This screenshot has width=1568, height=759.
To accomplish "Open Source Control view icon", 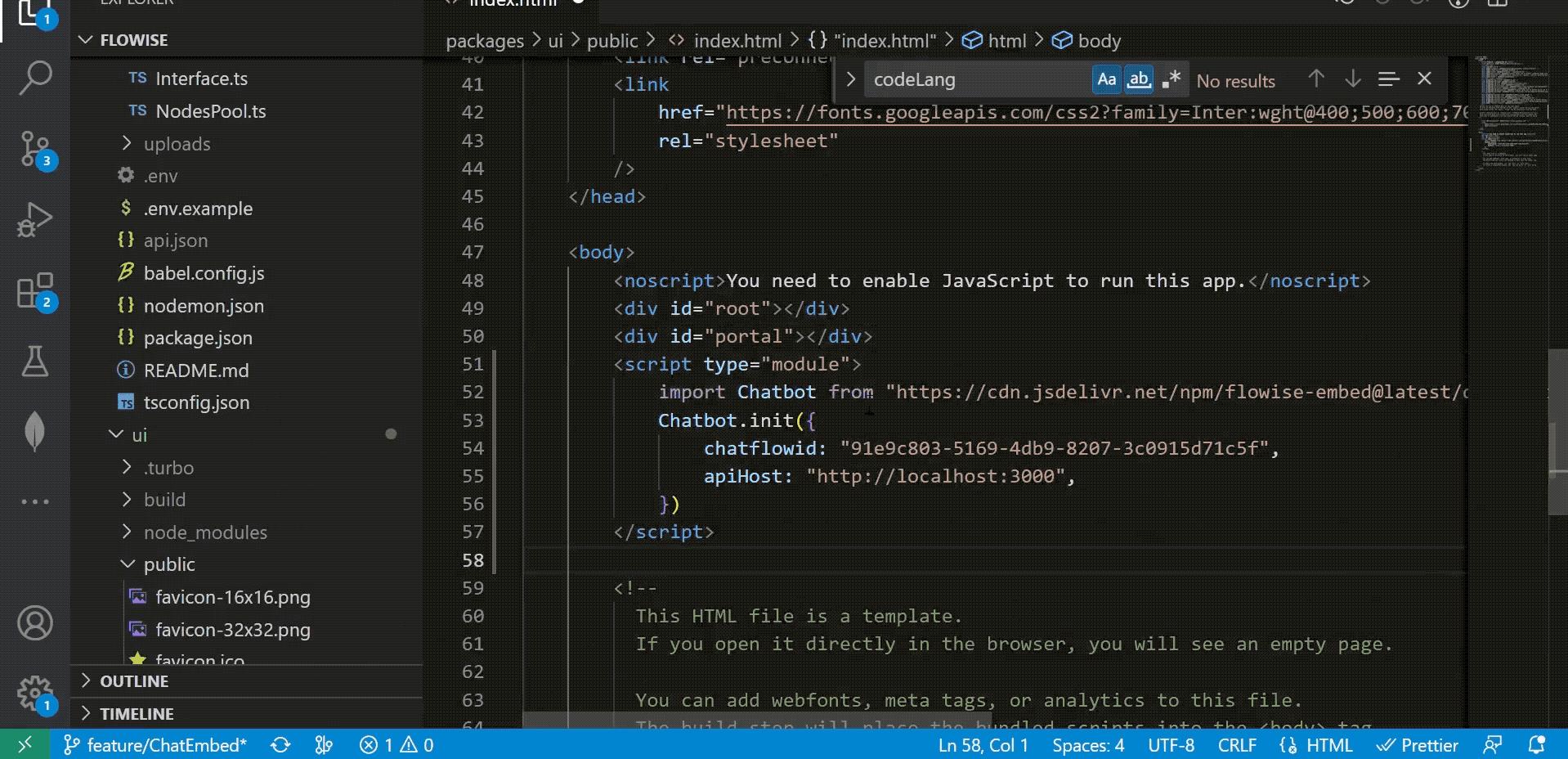I will coord(35,150).
